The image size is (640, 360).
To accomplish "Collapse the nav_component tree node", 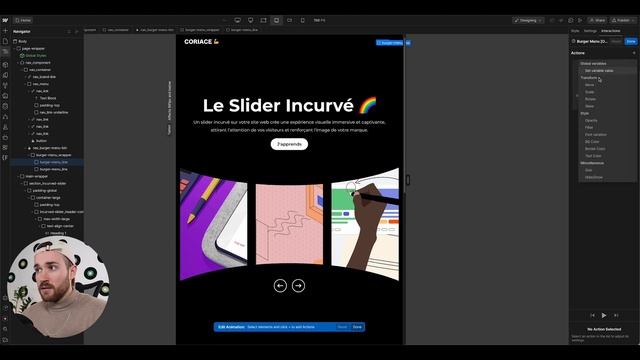I will pos(18,63).
